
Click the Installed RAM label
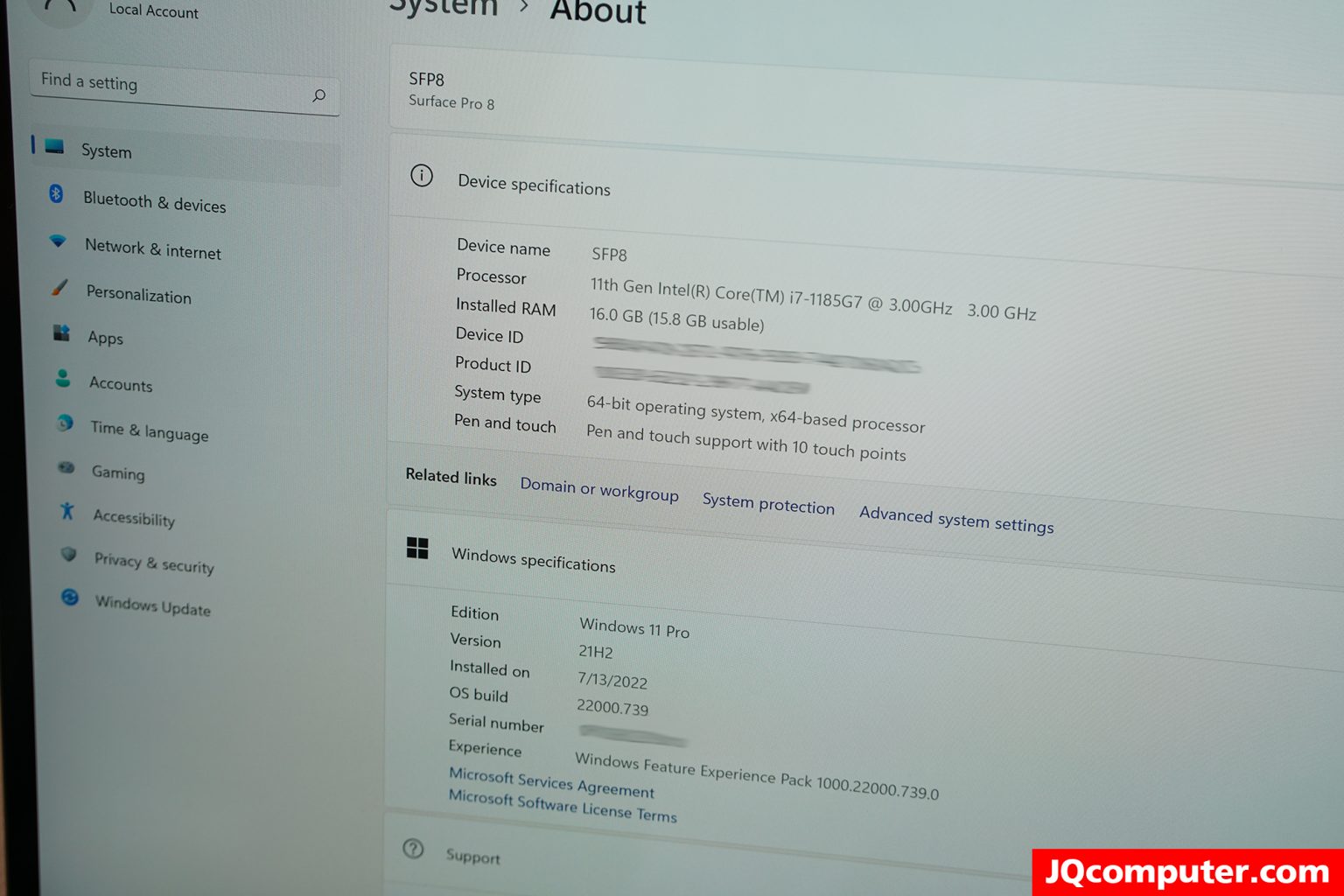click(506, 306)
